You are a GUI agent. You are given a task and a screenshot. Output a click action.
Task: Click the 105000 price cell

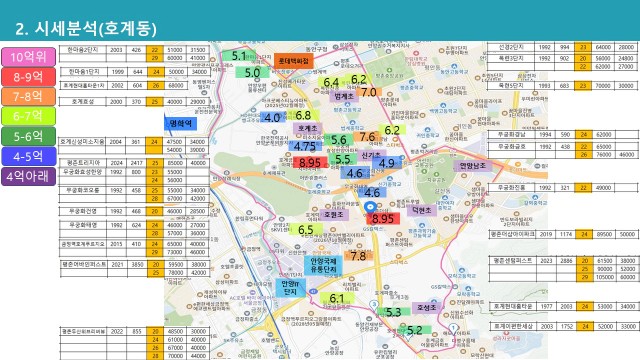604,277
